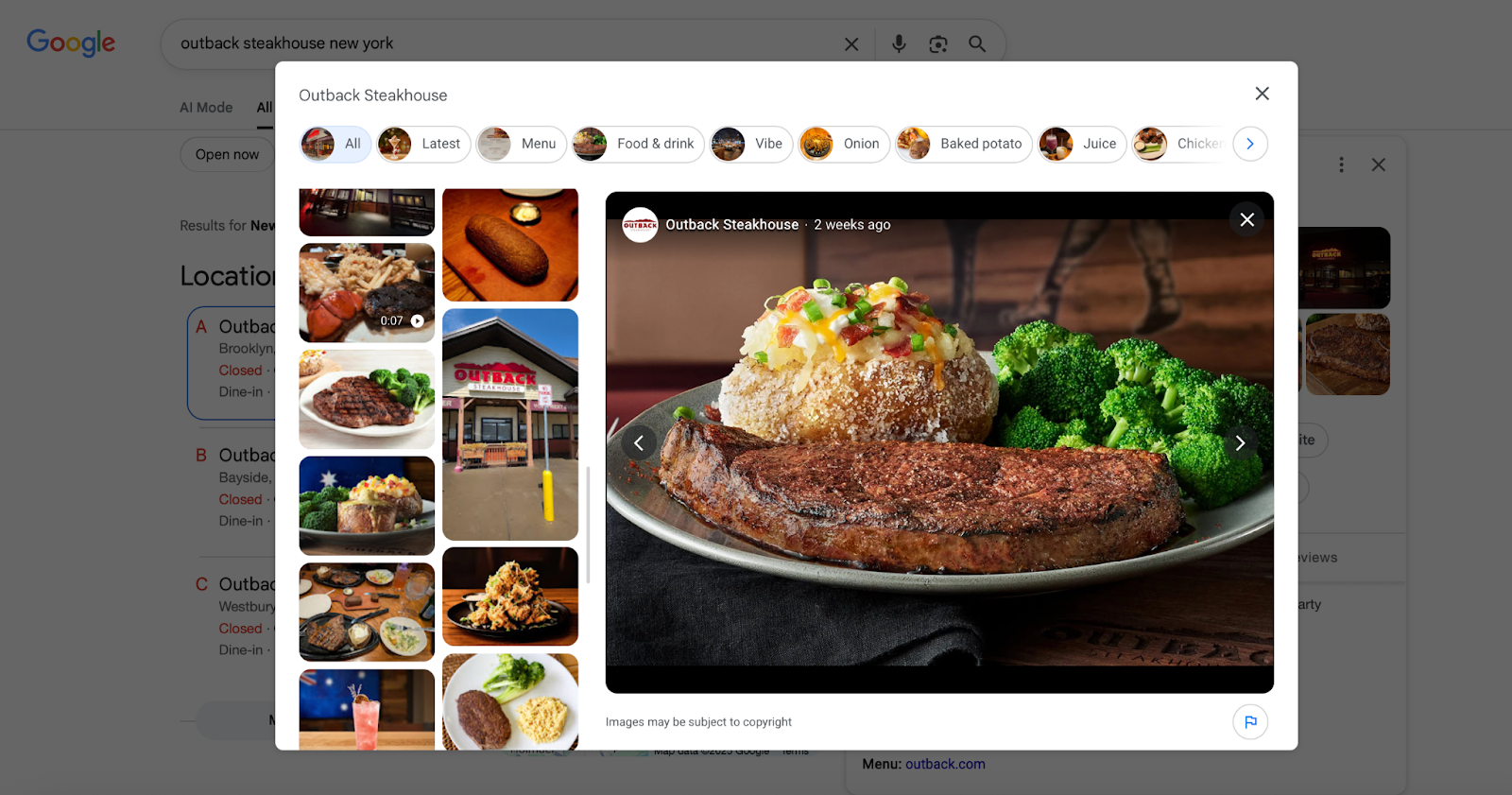Switch to AI Mode tab
1512x795 pixels.
pos(206,108)
